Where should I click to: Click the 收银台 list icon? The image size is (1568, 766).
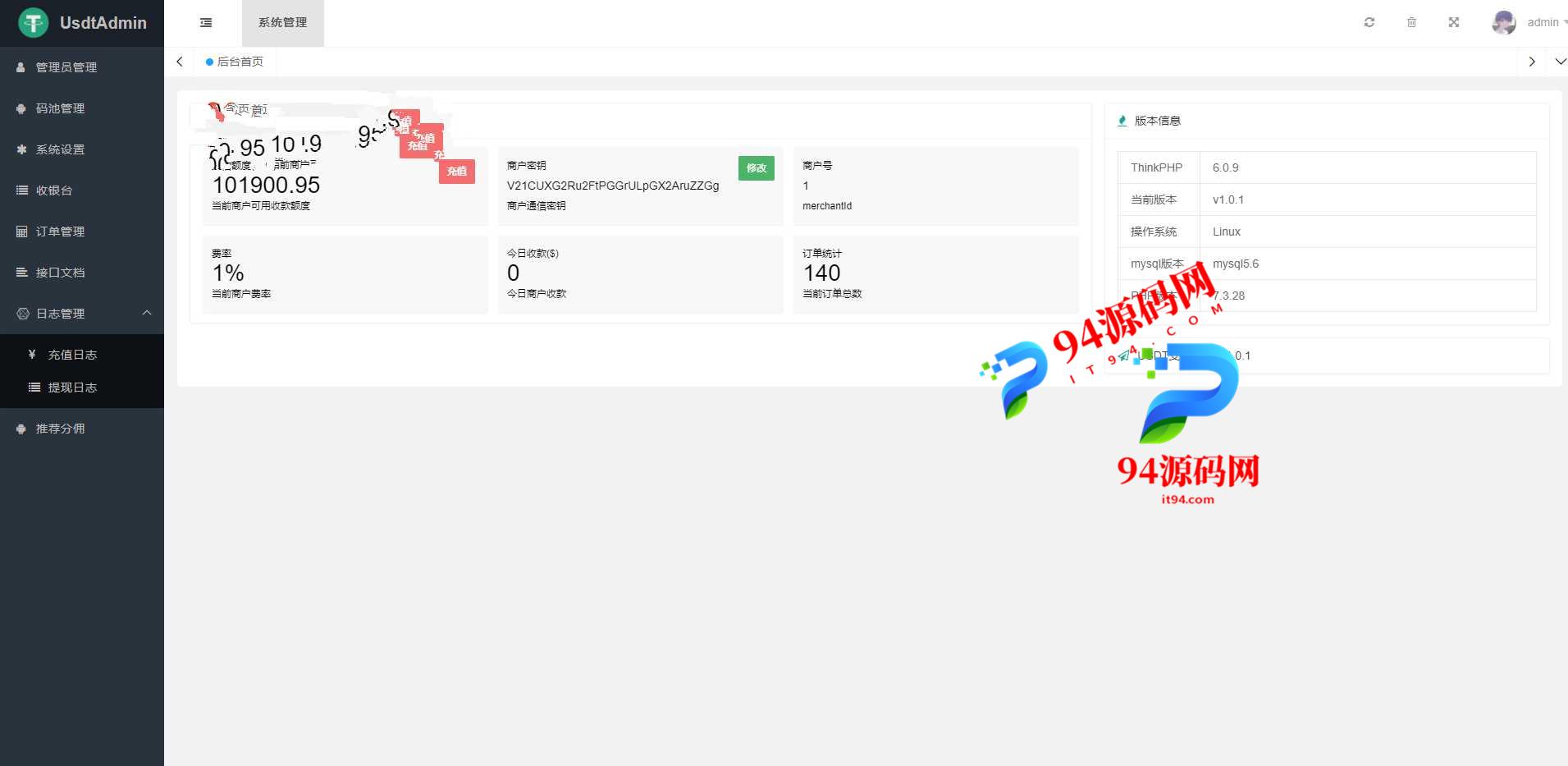click(x=21, y=190)
